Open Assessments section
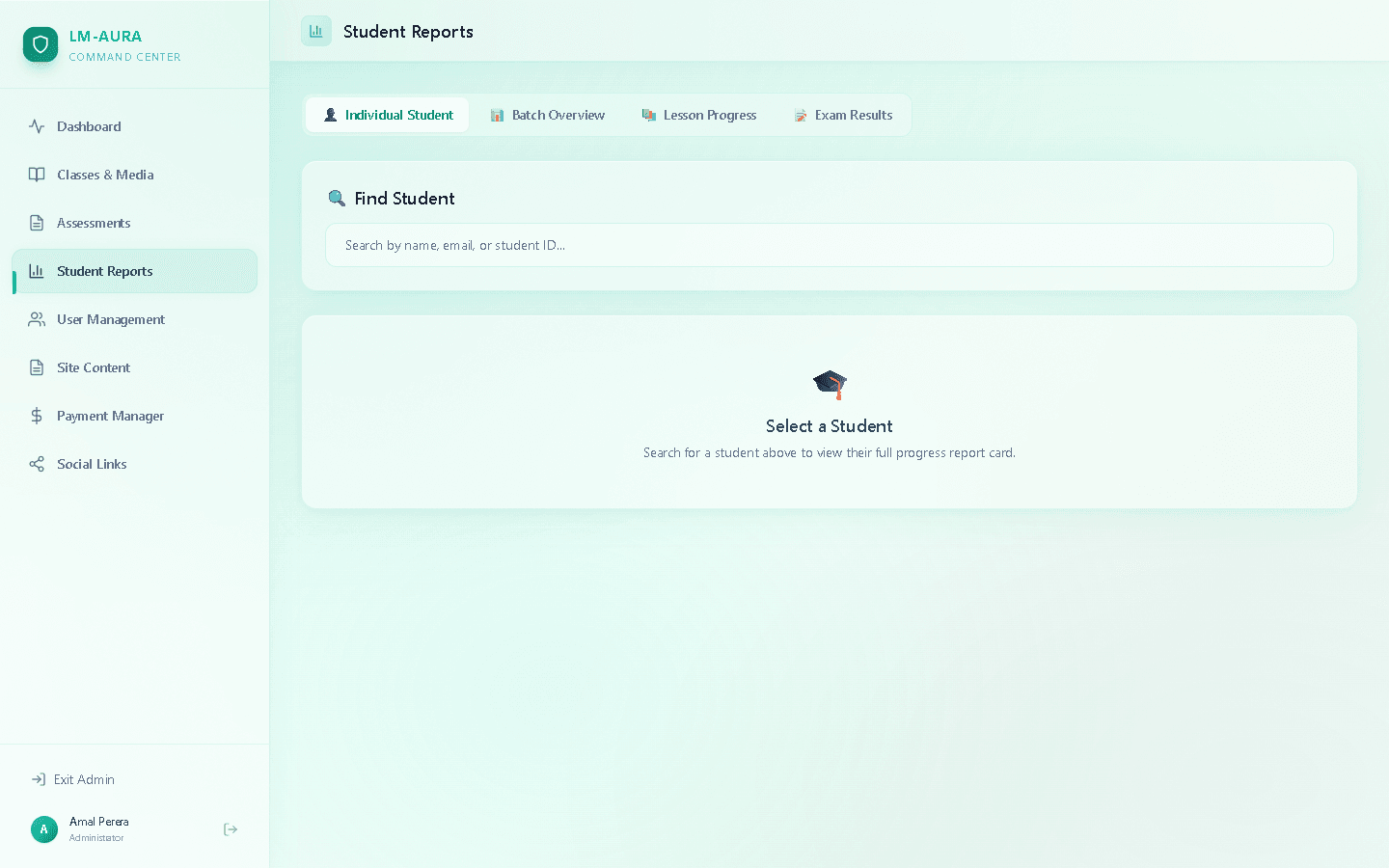 click(x=134, y=223)
